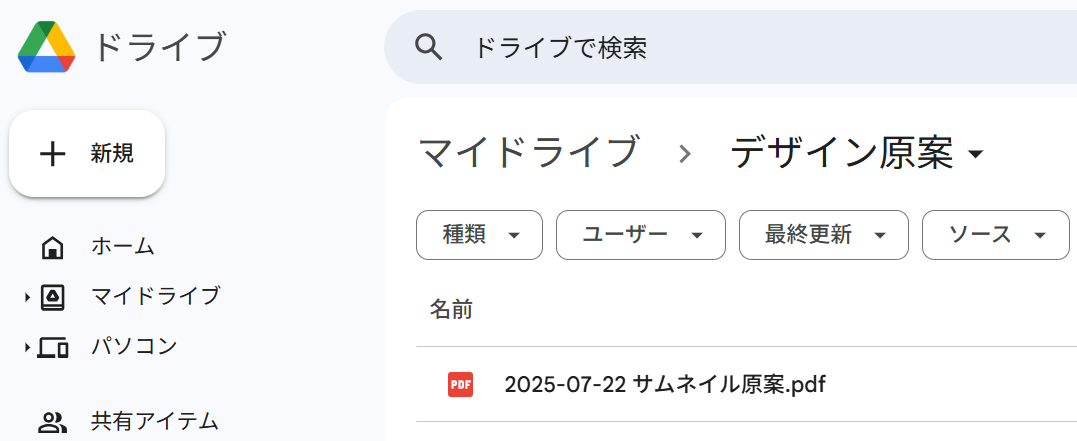Click the Google Drive logo icon

[47, 47]
